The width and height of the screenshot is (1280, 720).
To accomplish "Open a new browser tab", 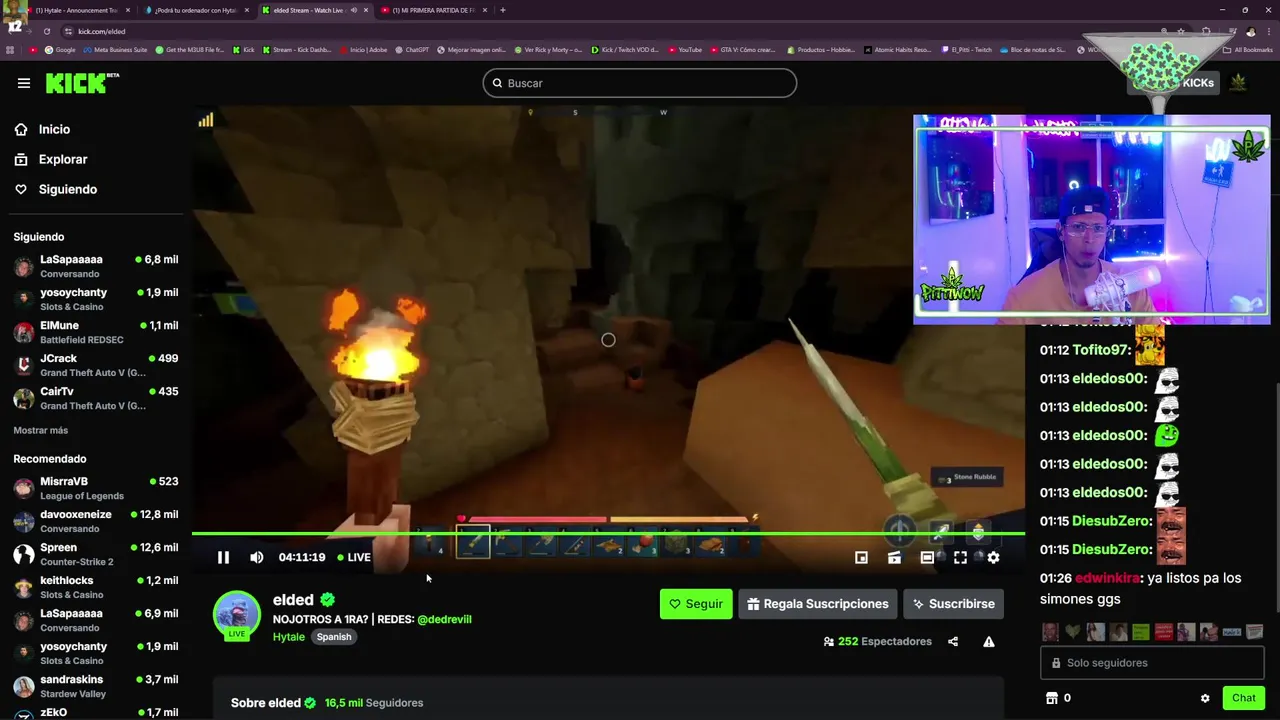I will [x=502, y=10].
